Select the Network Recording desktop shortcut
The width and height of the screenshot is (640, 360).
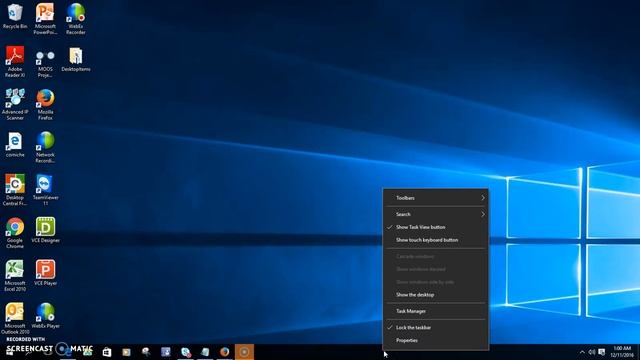click(x=45, y=147)
